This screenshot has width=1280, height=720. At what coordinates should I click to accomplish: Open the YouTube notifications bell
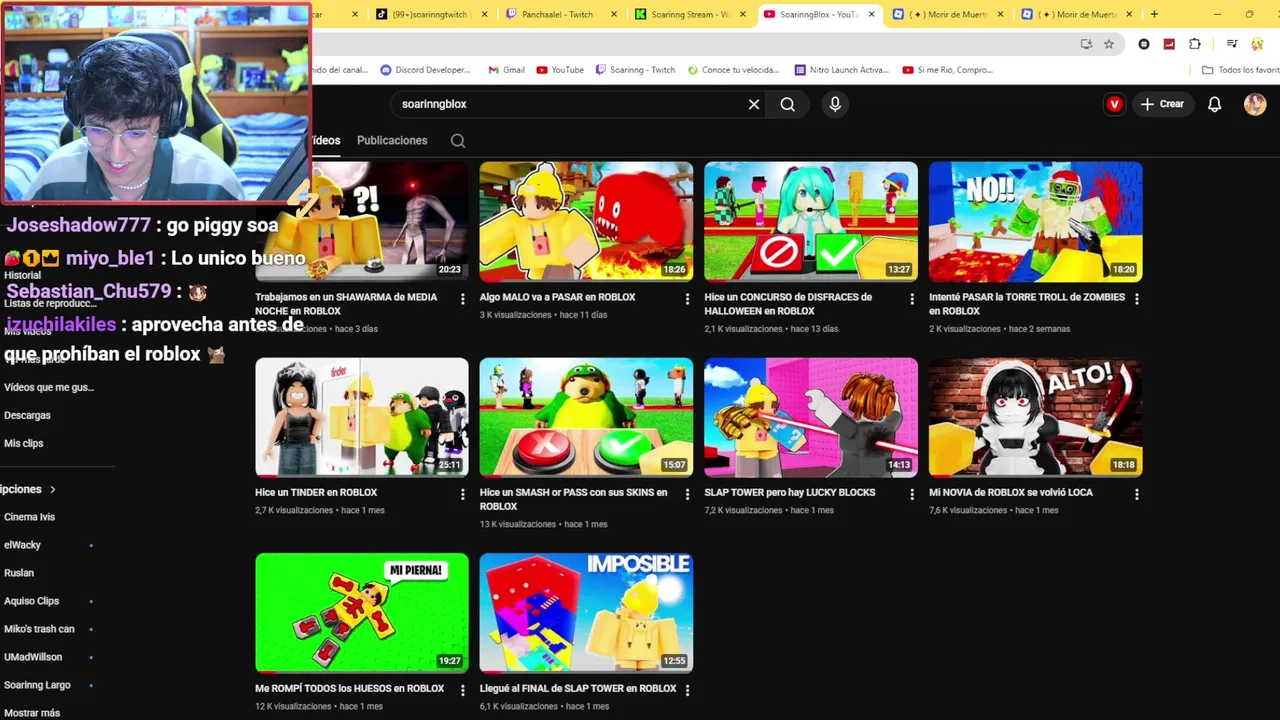[x=1214, y=104]
